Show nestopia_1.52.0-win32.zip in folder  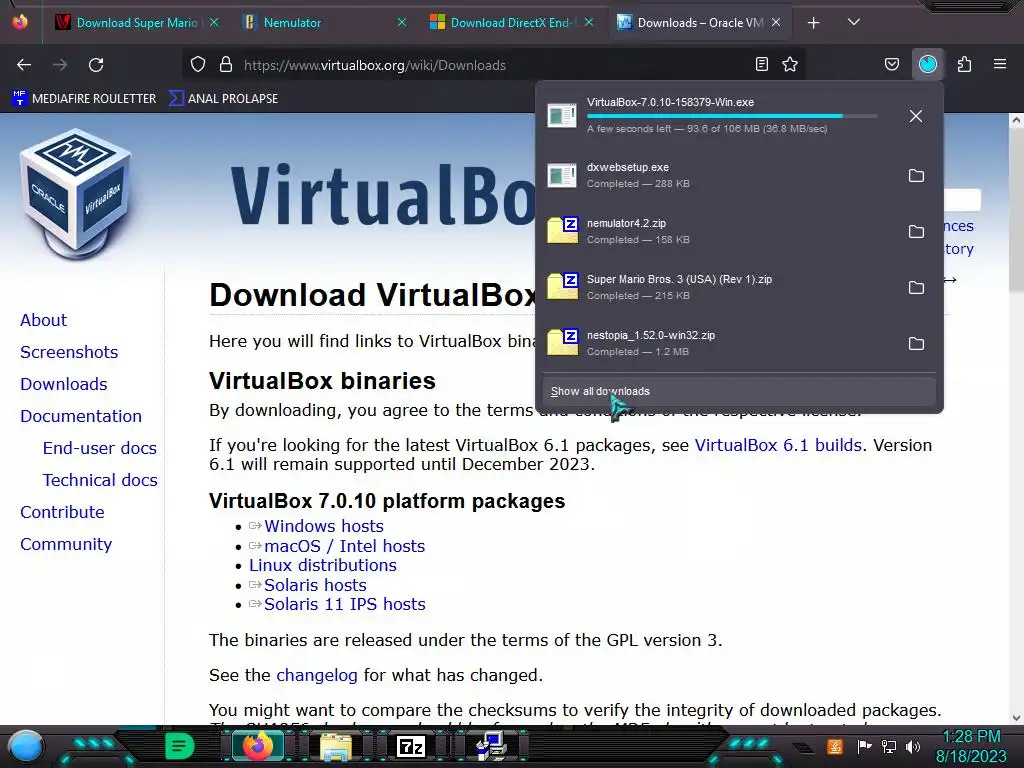coord(916,344)
